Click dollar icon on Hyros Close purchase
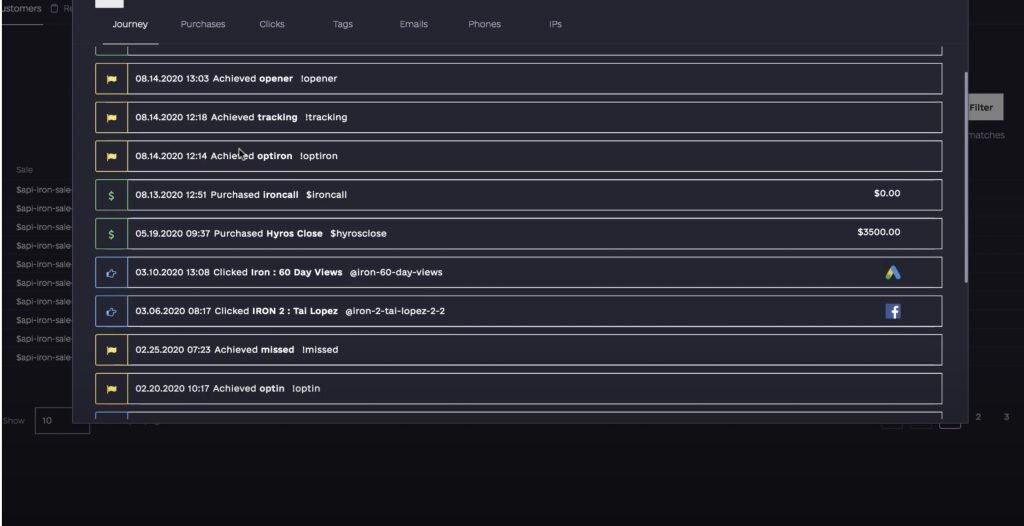Viewport: 1024px width, 526px height. point(111,233)
